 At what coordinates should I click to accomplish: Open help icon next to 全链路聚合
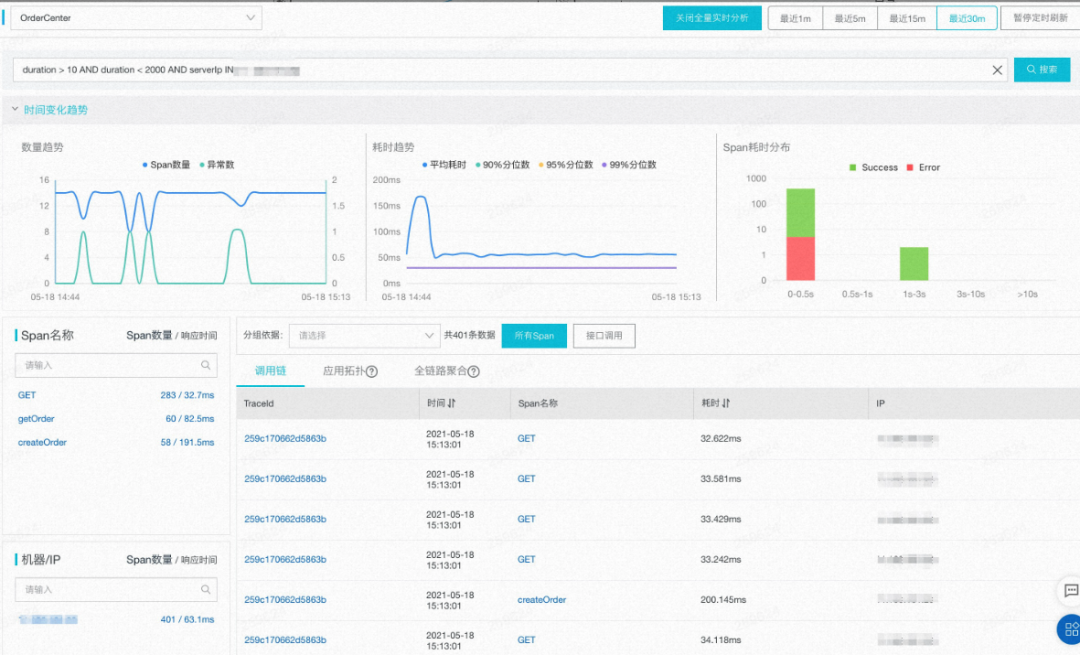pos(474,371)
